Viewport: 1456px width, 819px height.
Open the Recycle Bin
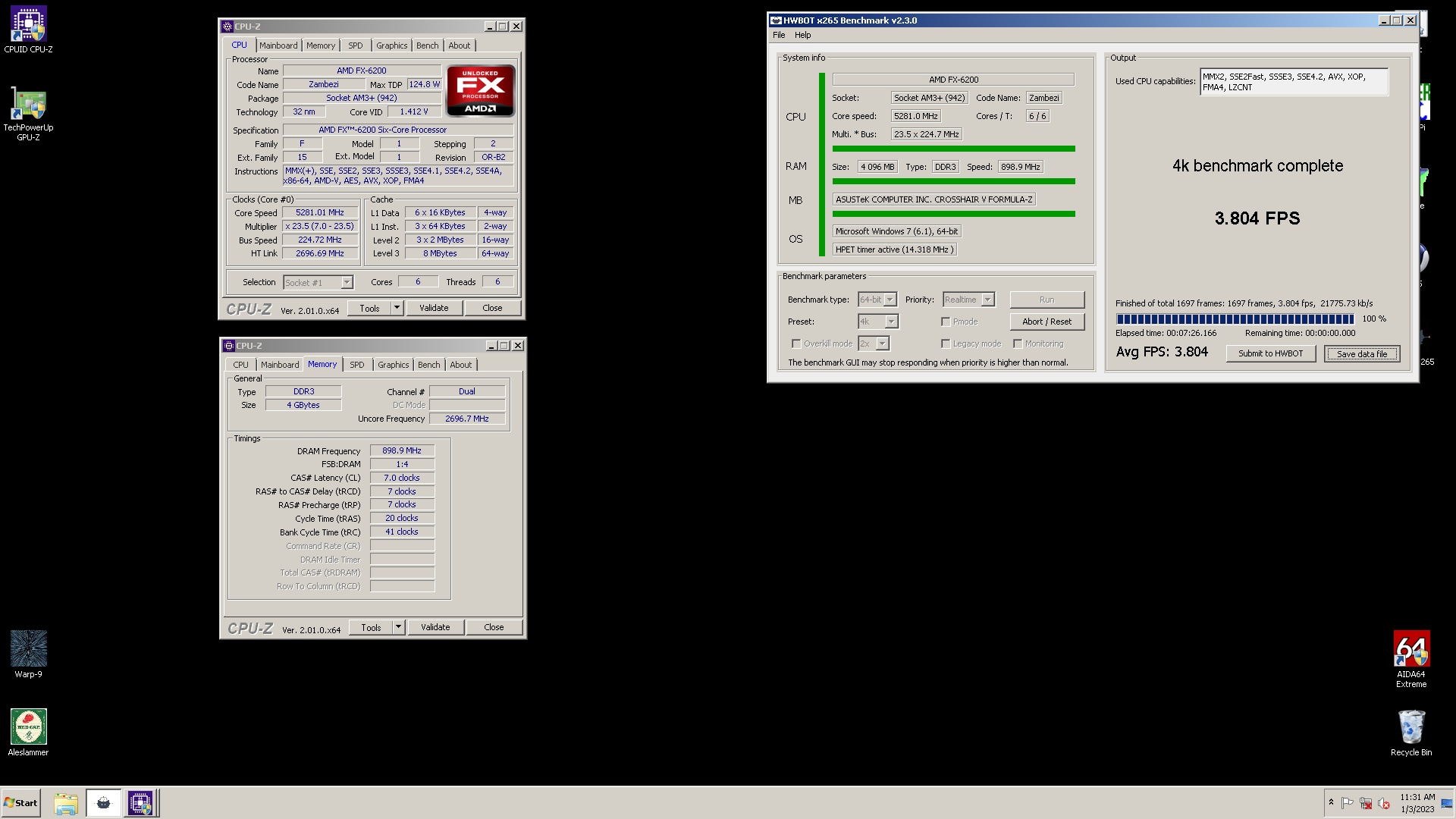tap(1411, 732)
